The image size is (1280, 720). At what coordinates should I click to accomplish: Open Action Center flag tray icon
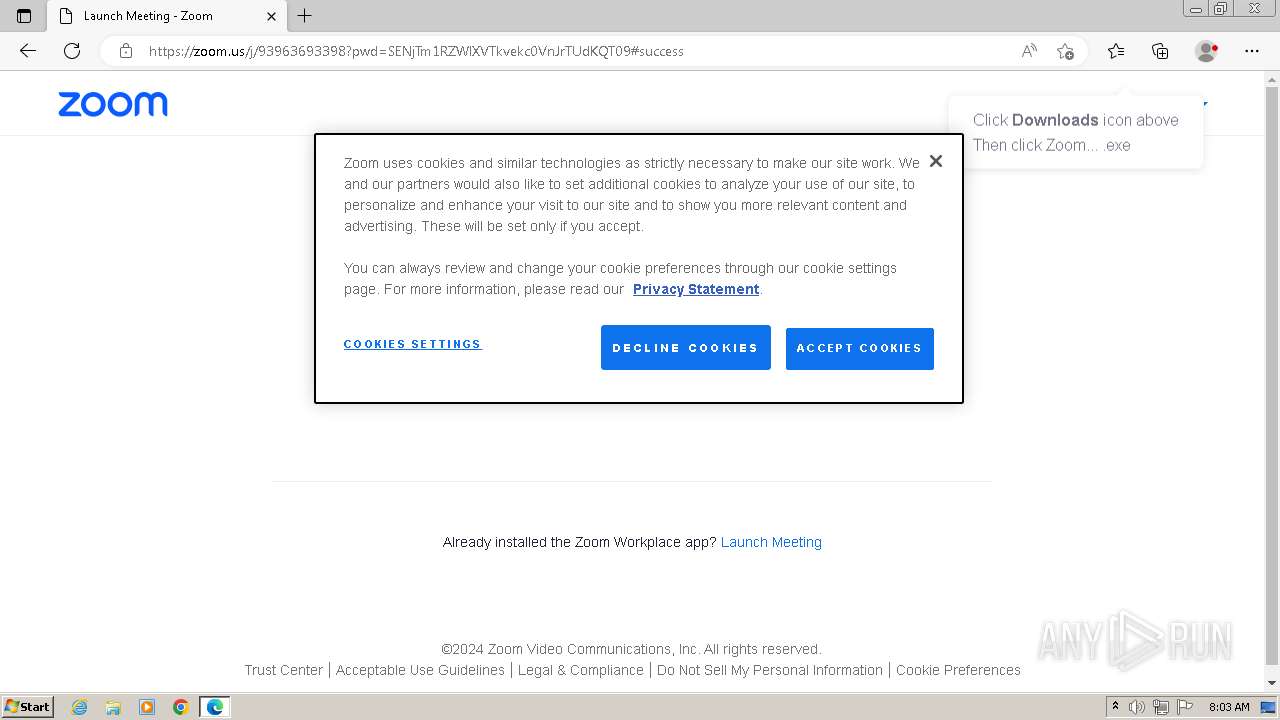[1183, 707]
